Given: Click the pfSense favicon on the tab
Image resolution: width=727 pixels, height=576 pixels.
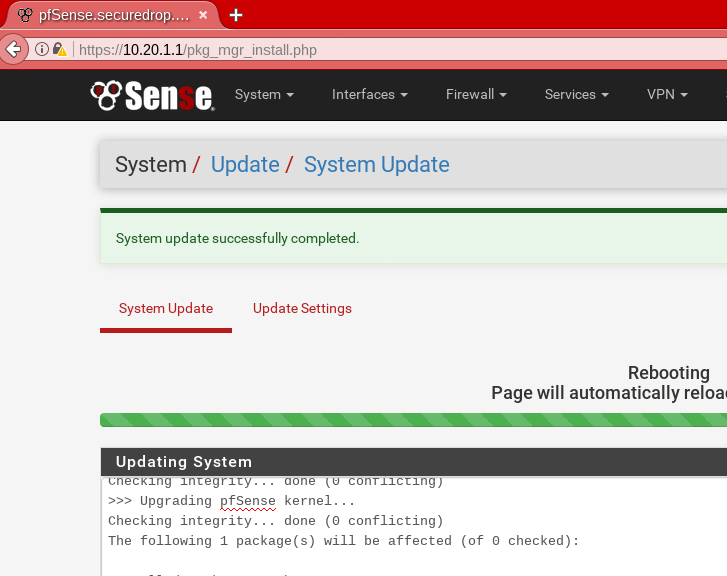Looking at the screenshot, I should (x=25, y=15).
